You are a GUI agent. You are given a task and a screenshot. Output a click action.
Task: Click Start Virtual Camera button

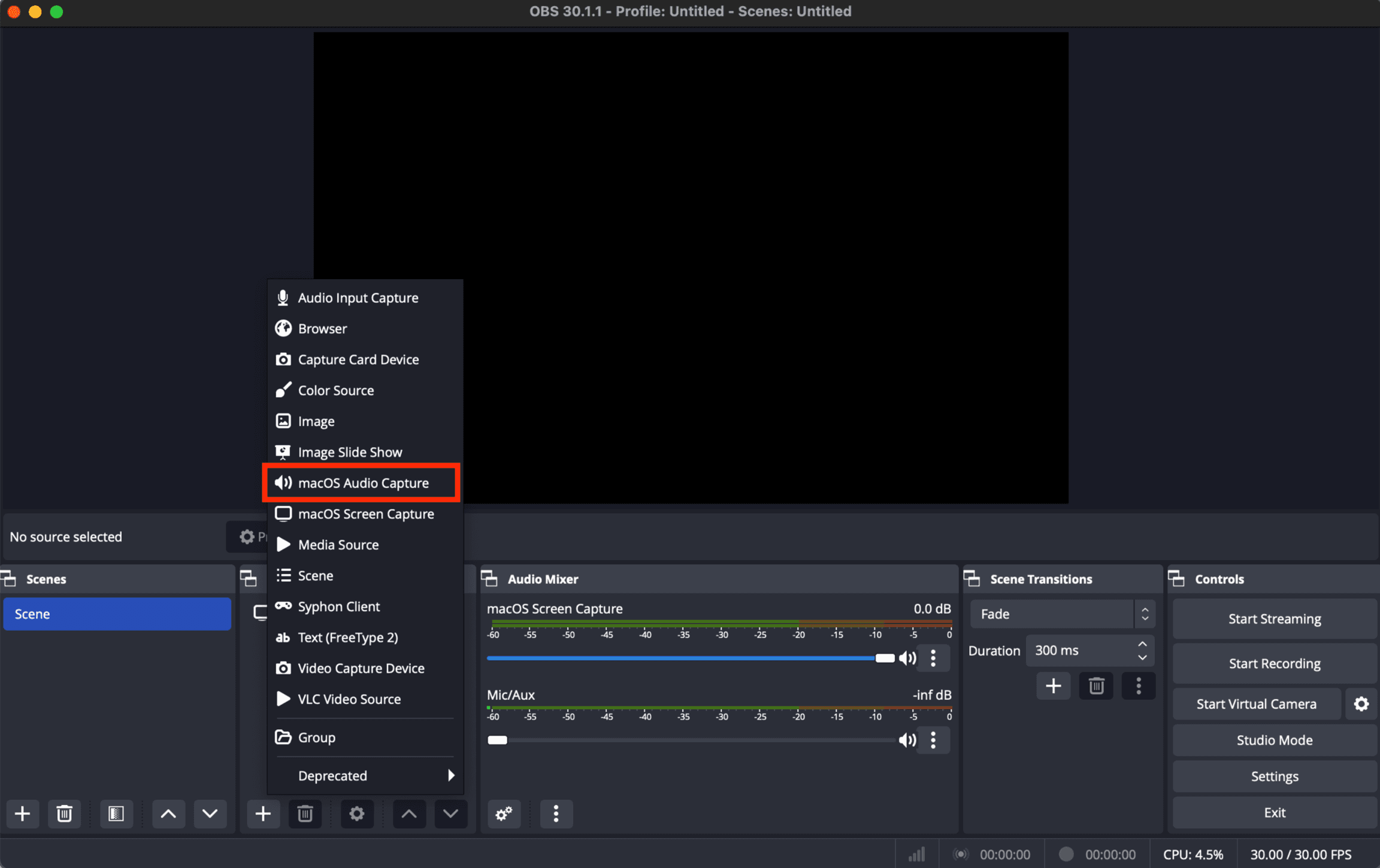pos(1257,704)
